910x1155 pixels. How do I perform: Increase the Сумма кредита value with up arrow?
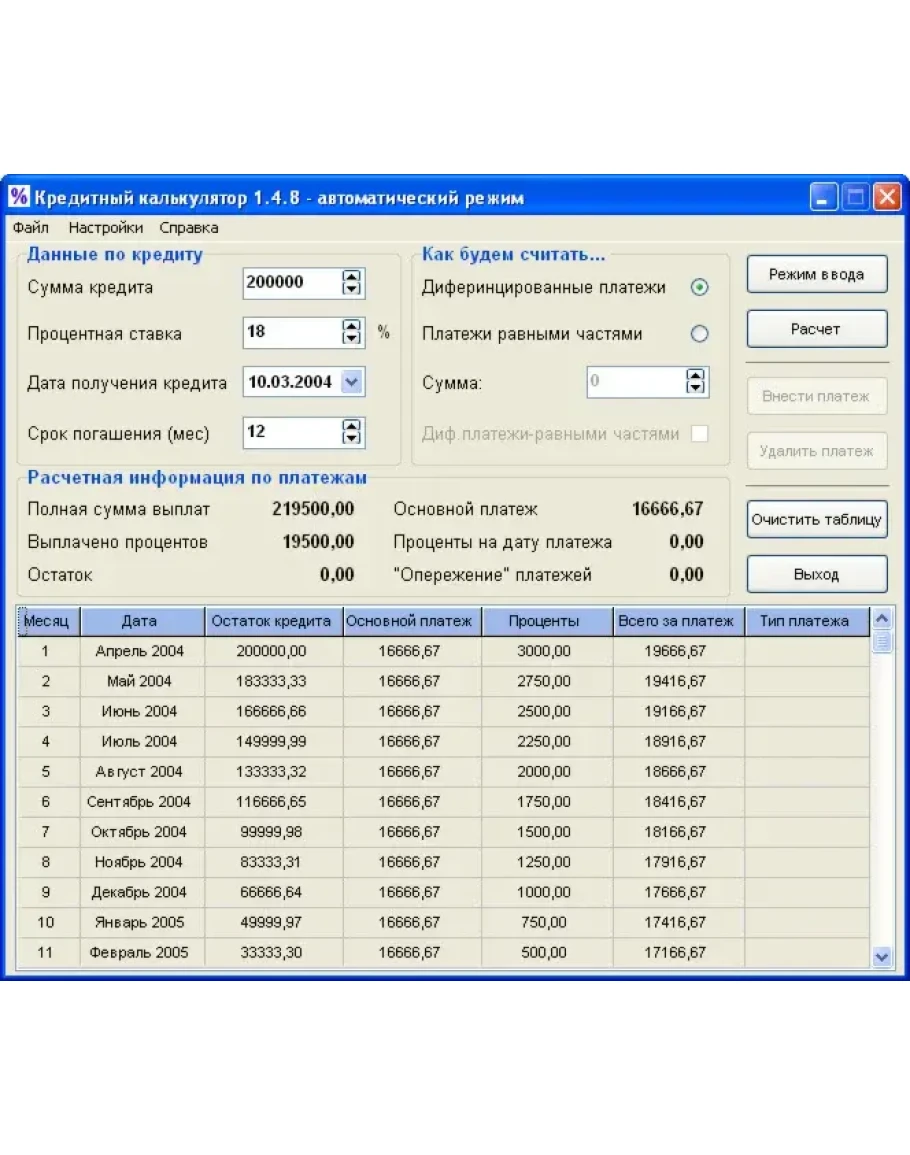351,277
